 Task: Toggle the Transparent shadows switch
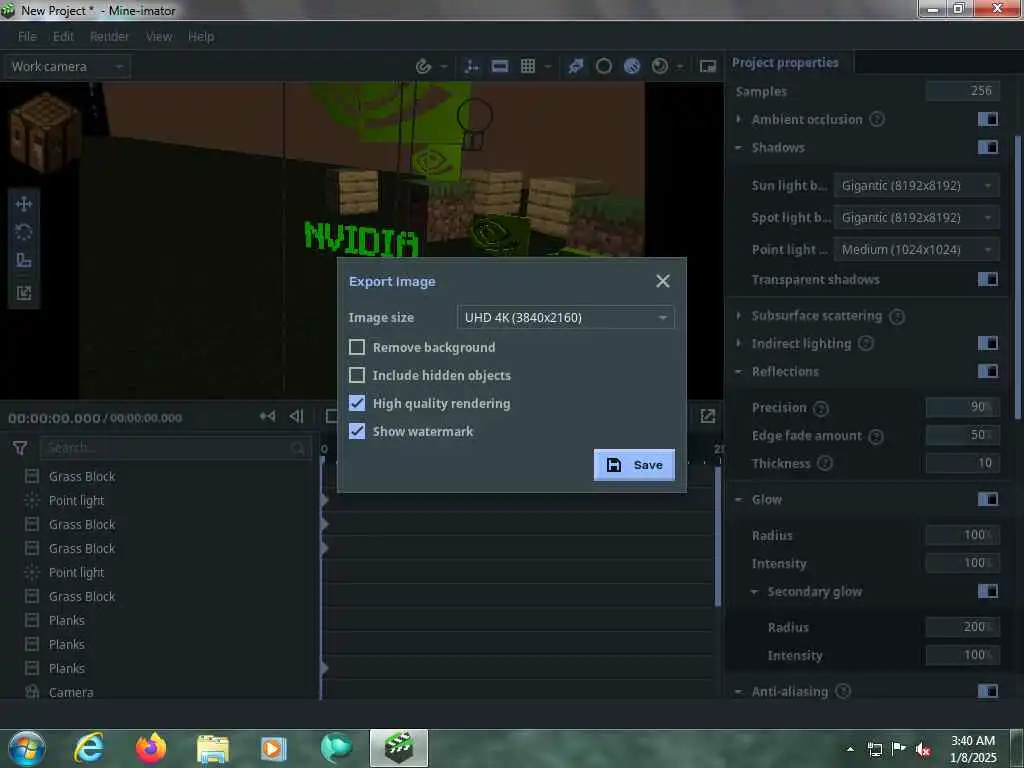[x=987, y=280]
